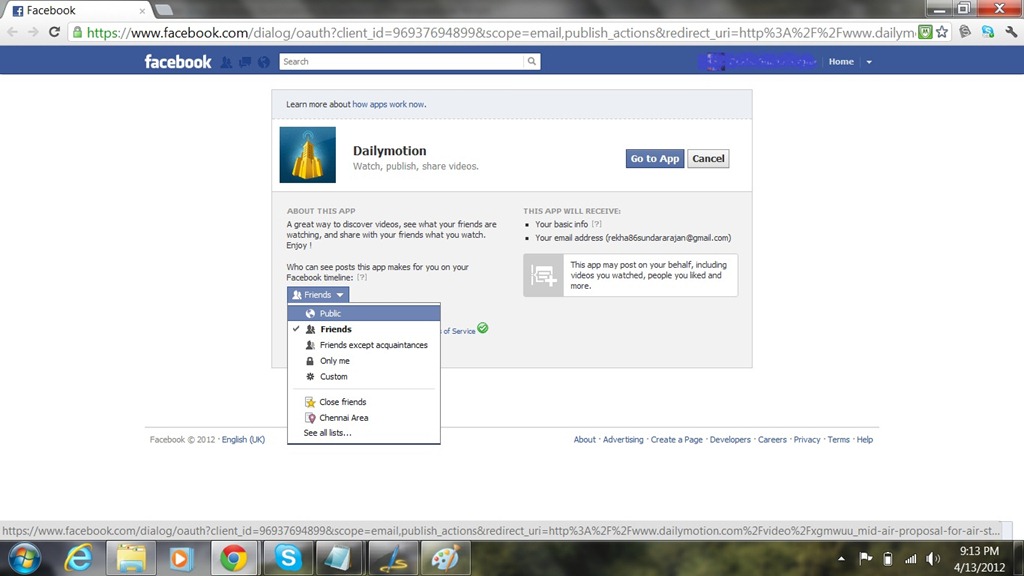Pick Close friends list option
This screenshot has height=576, width=1024.
click(x=342, y=402)
